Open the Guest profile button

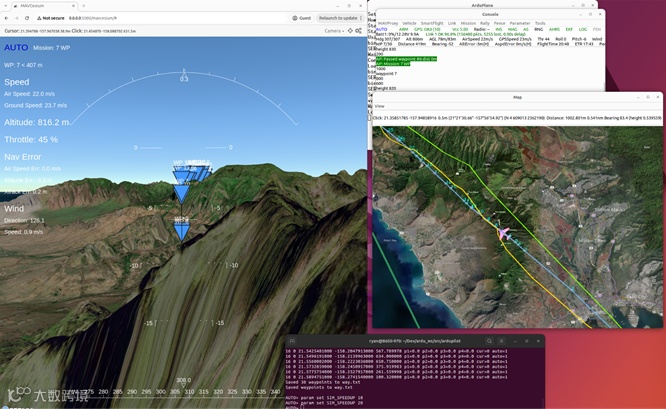302,18
